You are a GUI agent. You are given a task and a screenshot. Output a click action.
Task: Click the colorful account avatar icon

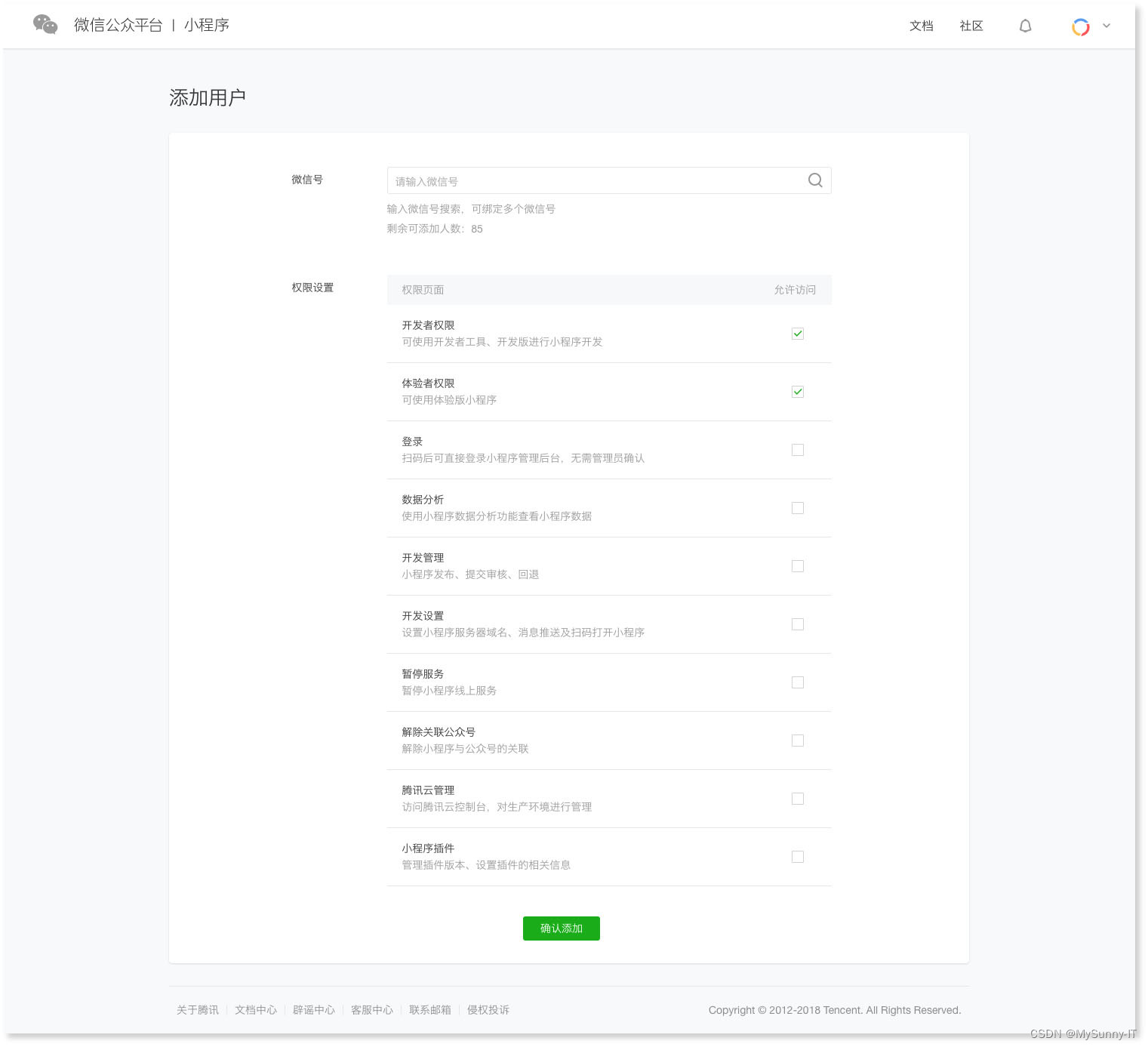[1081, 27]
